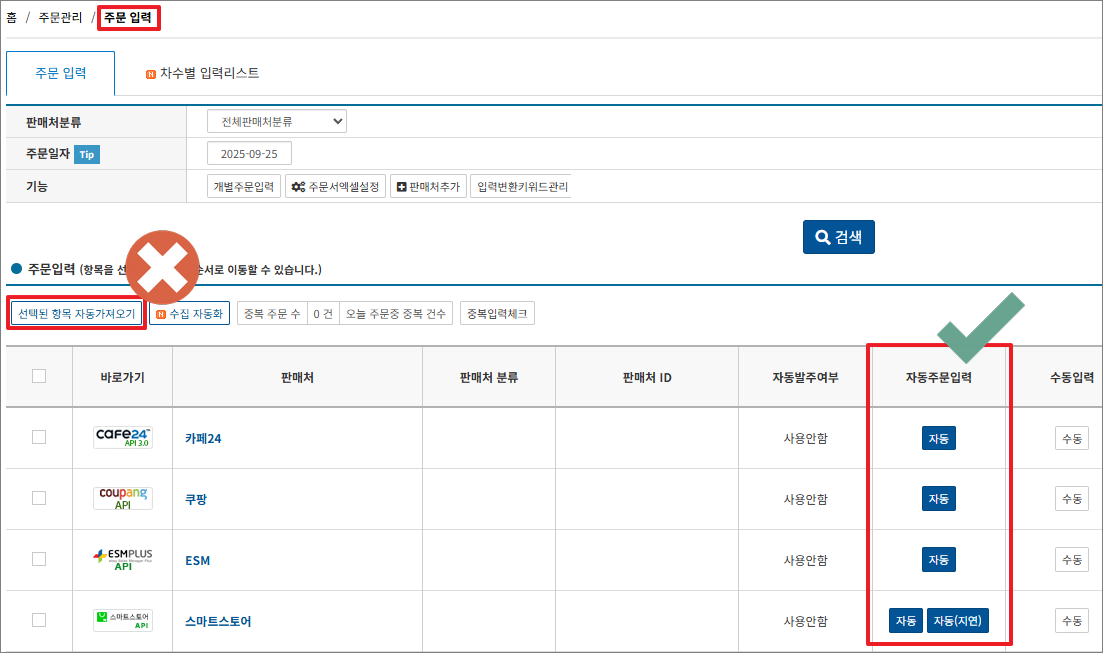
Task: Expand the 전체판매처분류 dropdown
Action: point(277,122)
